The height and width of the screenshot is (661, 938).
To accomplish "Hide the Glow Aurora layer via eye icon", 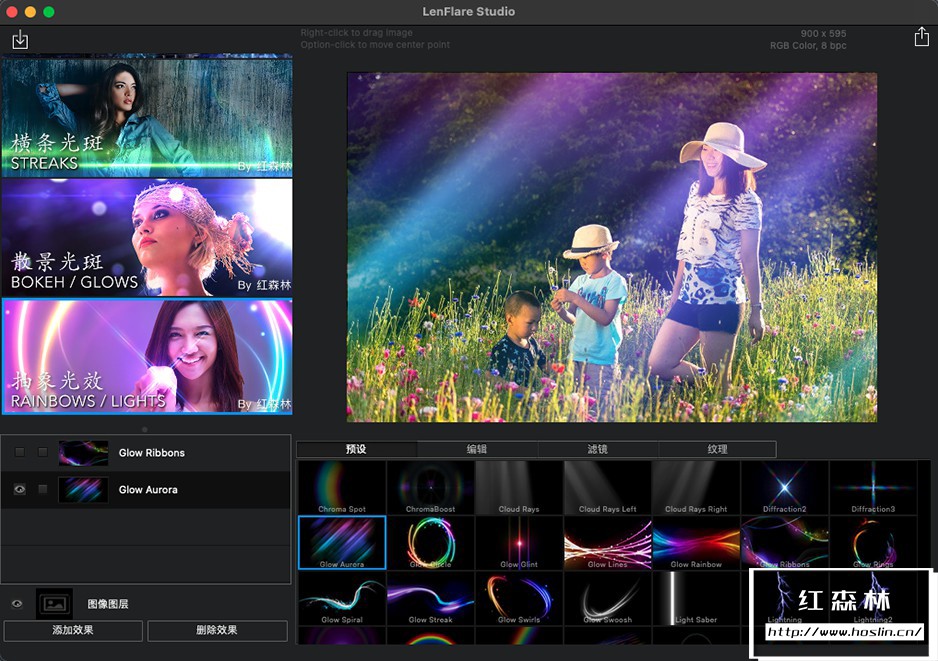I will coord(20,490).
